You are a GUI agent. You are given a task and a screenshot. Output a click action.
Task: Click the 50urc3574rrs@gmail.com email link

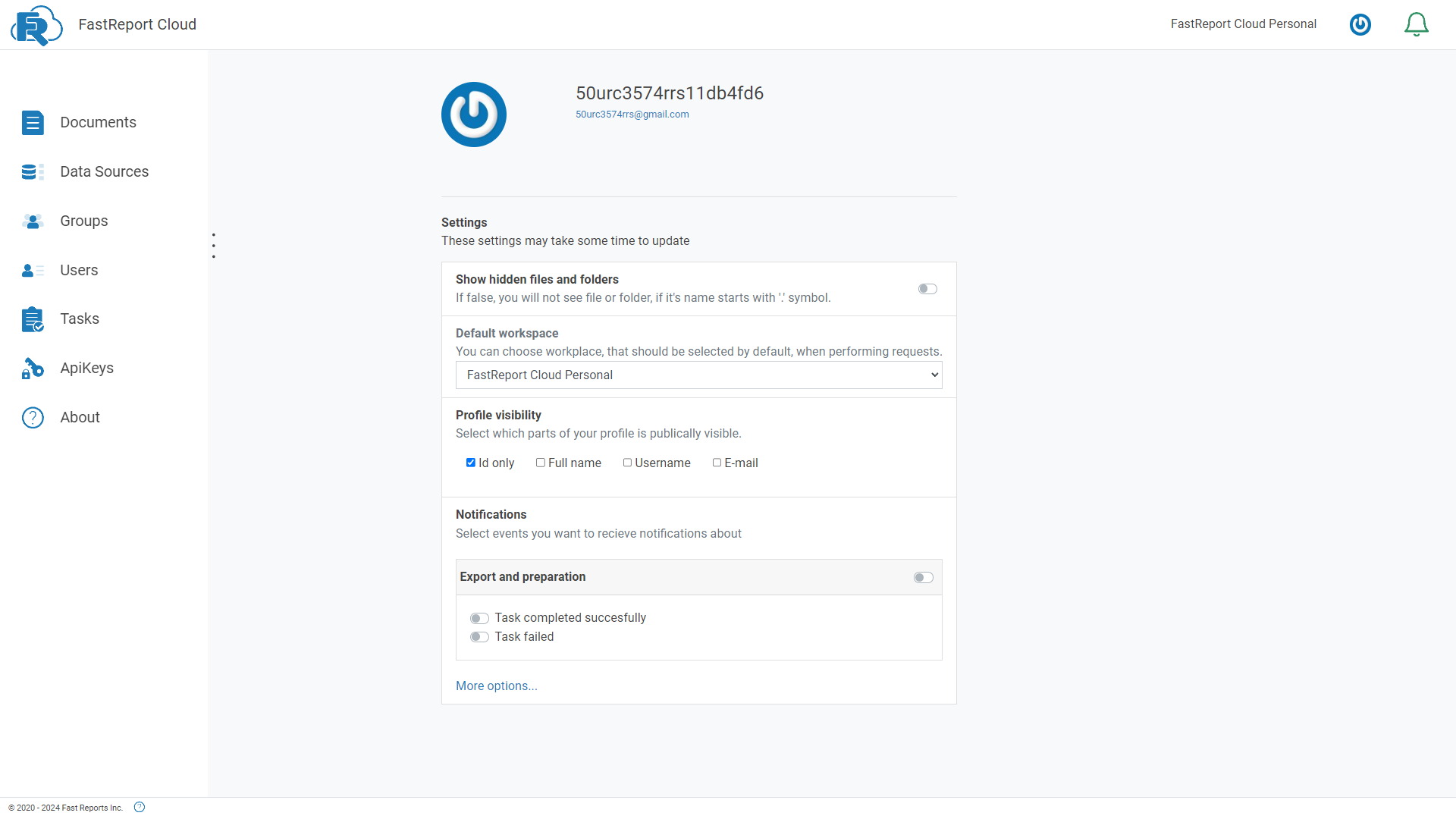(x=632, y=115)
